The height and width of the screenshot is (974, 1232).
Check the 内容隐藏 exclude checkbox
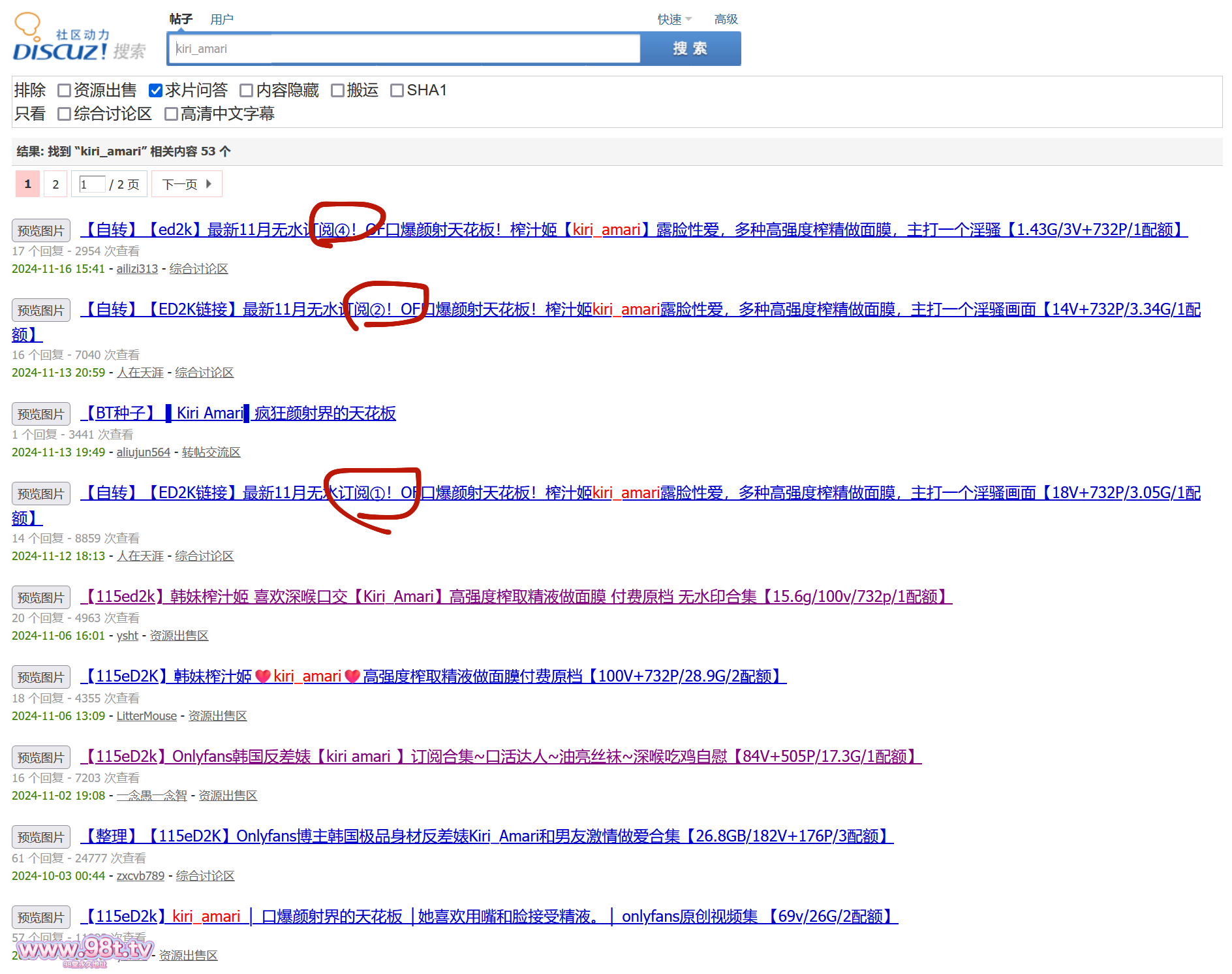coord(246,90)
